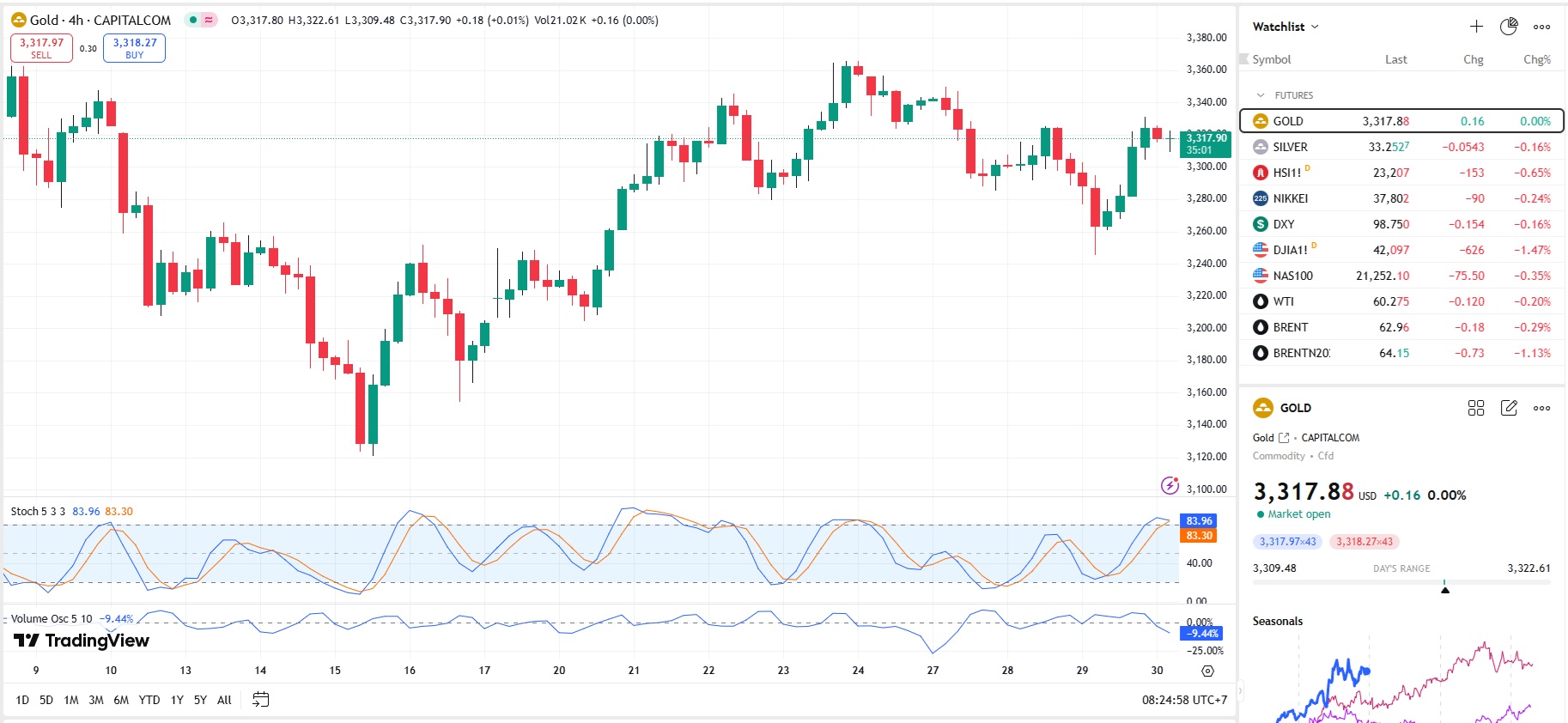Click the Day's Range marker on the slider
Image resolution: width=1568 pixels, height=723 pixels.
coord(1445,588)
